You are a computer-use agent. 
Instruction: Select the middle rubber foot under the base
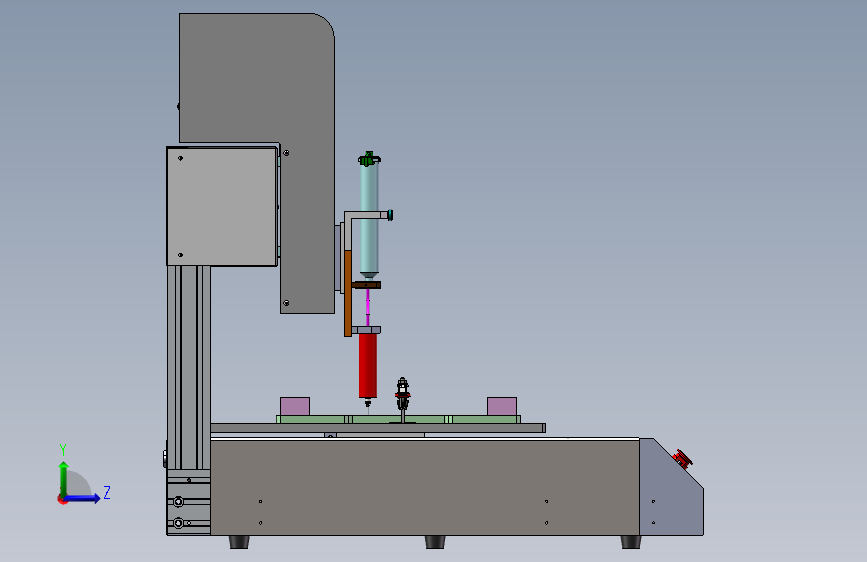click(x=435, y=542)
